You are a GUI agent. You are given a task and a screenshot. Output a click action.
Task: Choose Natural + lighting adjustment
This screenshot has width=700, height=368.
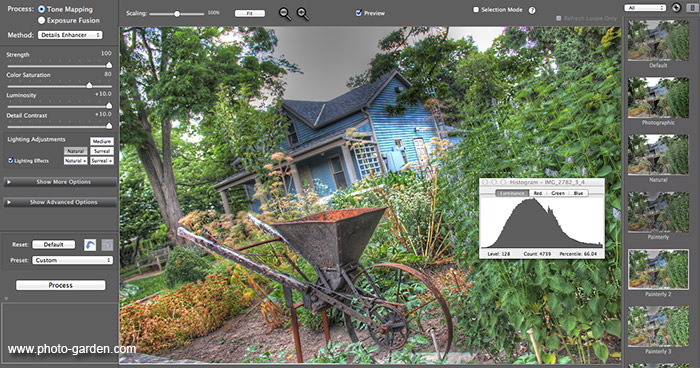75,161
